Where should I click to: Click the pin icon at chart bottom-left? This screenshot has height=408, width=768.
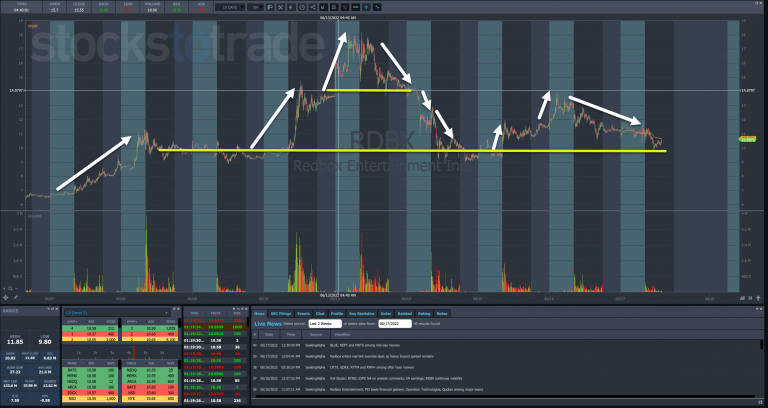(15, 297)
